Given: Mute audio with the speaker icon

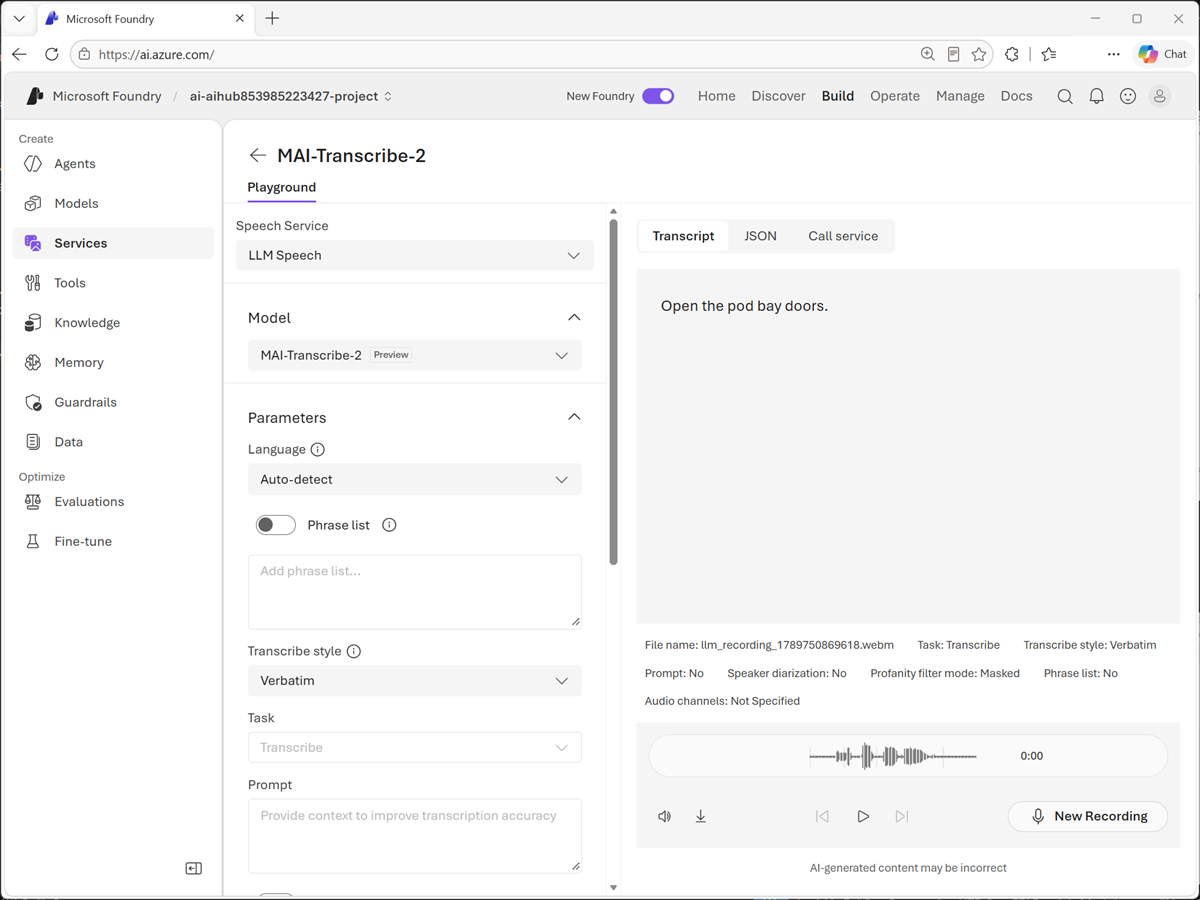Looking at the screenshot, I should [665, 816].
